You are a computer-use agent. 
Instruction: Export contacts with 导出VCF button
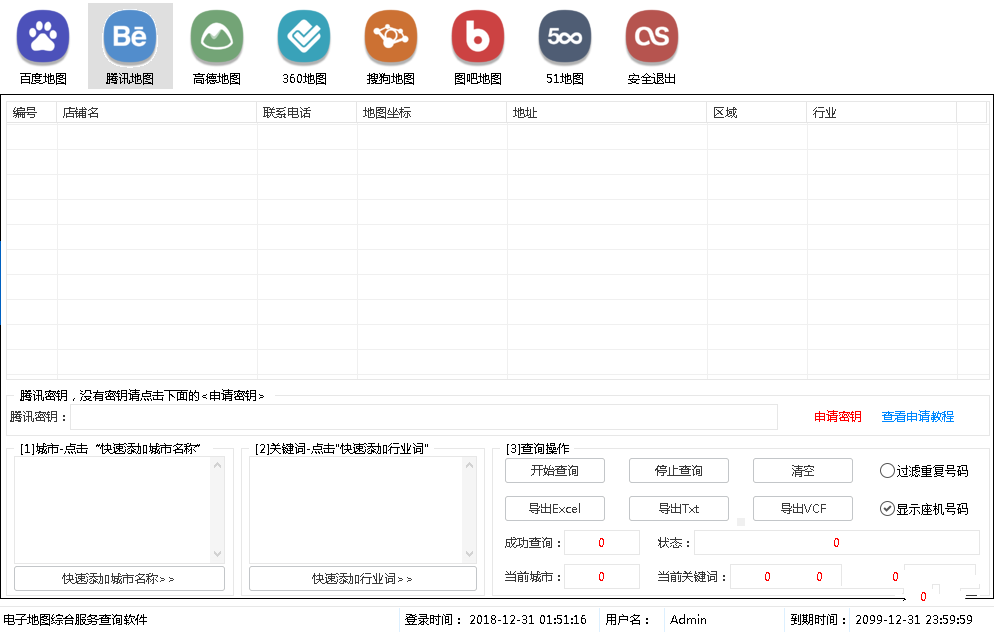[803, 508]
